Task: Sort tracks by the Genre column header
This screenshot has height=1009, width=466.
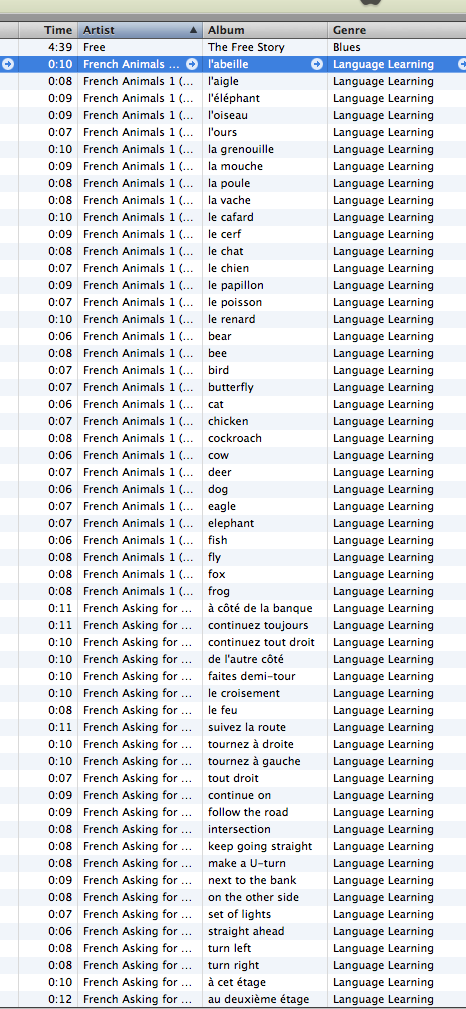Action: (396, 30)
